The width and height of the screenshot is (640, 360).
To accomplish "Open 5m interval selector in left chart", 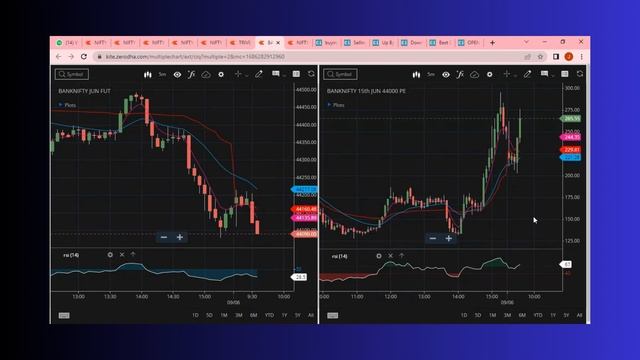I will tap(162, 74).
